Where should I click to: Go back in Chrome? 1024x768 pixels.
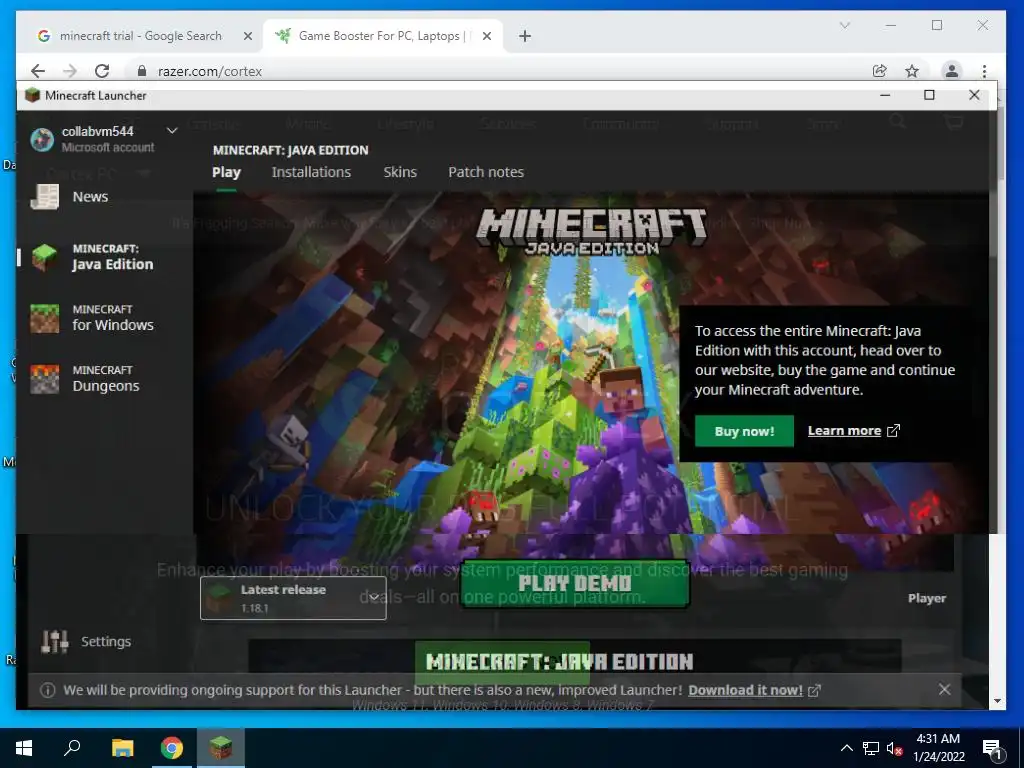tap(38, 71)
